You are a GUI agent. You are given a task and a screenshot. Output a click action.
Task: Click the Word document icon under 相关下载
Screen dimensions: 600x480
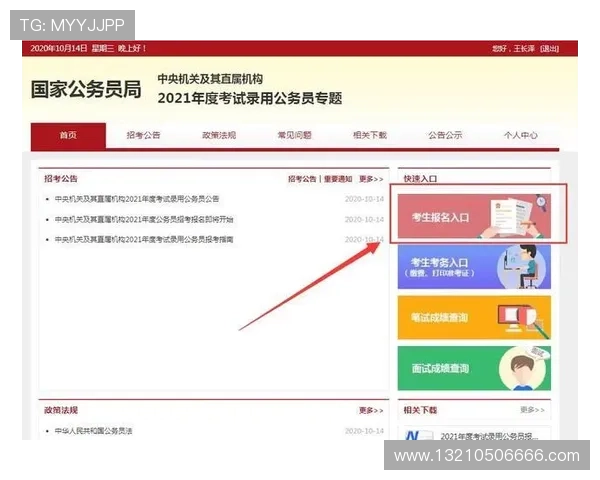click(419, 435)
